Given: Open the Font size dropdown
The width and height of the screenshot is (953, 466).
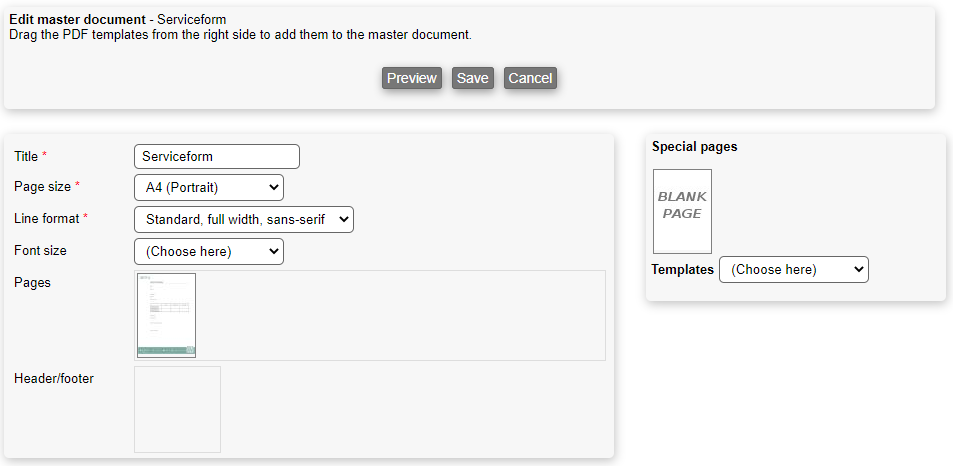Looking at the screenshot, I should pos(208,251).
